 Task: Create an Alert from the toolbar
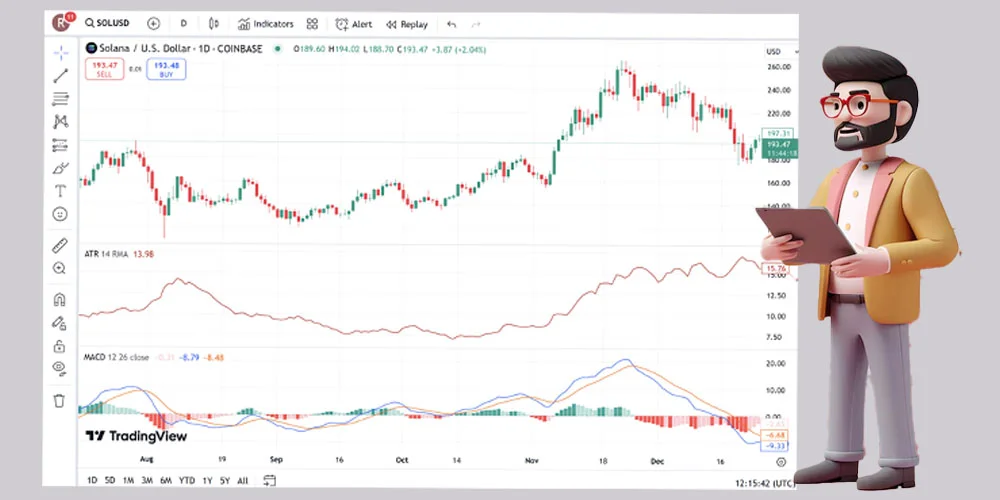(x=354, y=24)
